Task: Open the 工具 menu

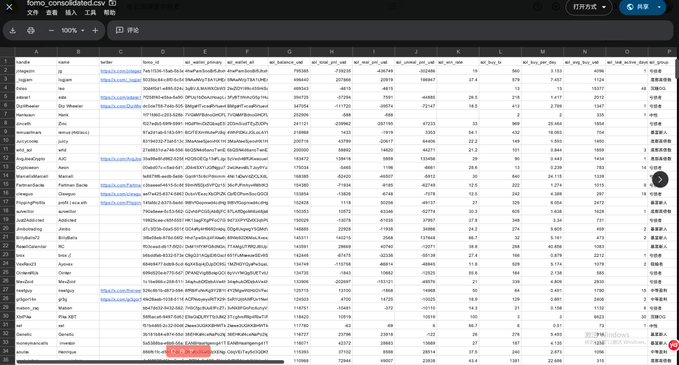Action: tap(90, 13)
